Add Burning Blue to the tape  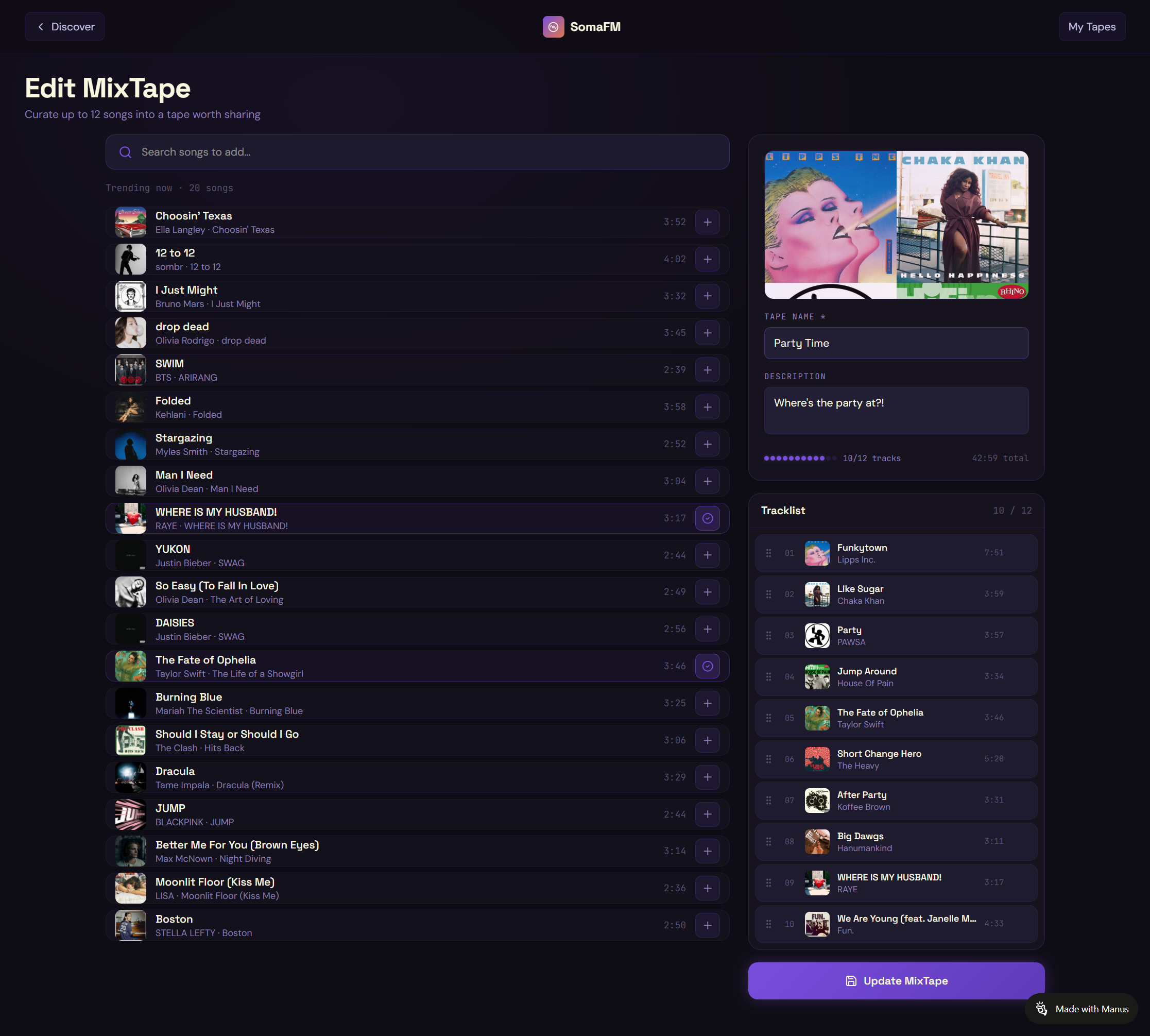click(707, 703)
